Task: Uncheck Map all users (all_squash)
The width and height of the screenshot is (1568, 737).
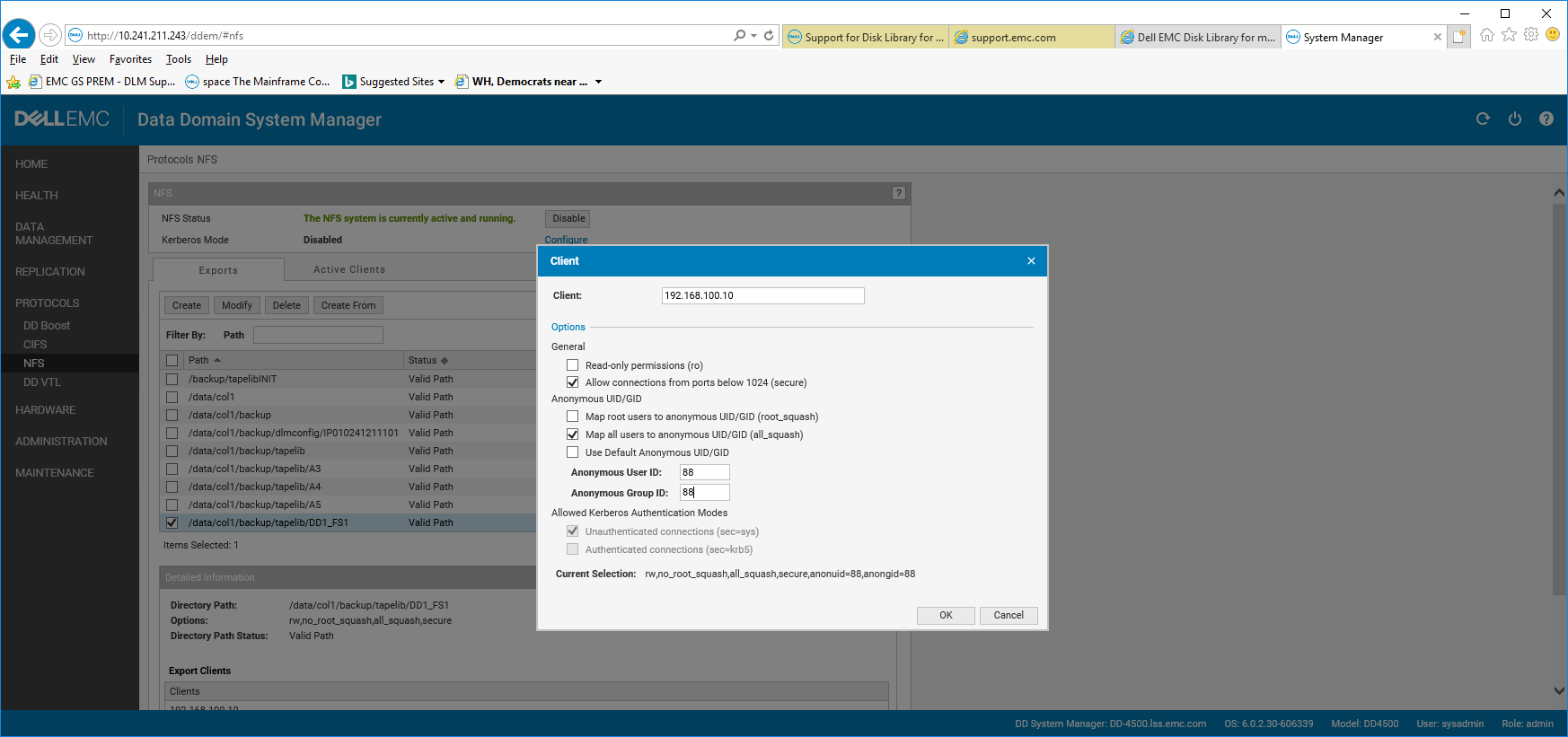Action: point(572,434)
